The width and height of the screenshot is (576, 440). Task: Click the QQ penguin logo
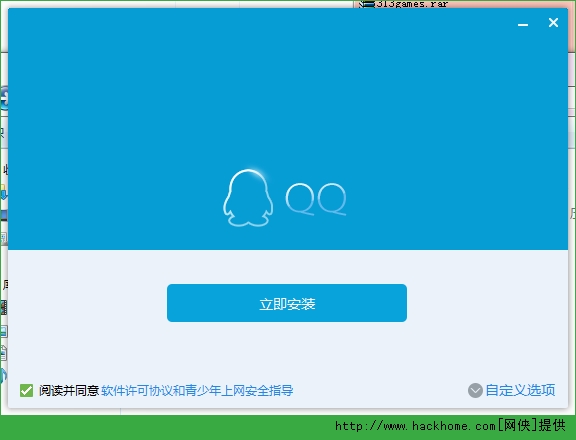tap(248, 198)
